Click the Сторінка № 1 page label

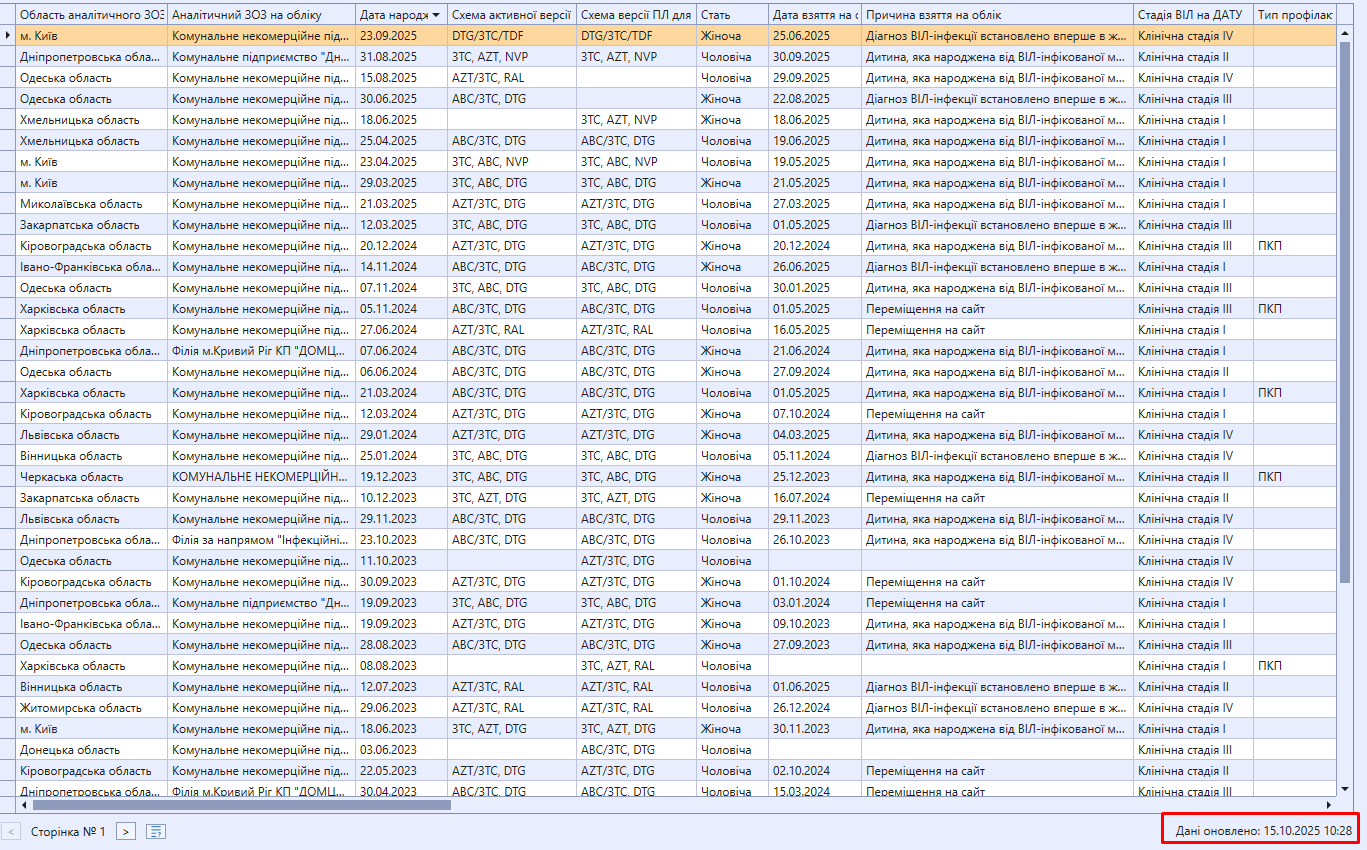click(68, 831)
